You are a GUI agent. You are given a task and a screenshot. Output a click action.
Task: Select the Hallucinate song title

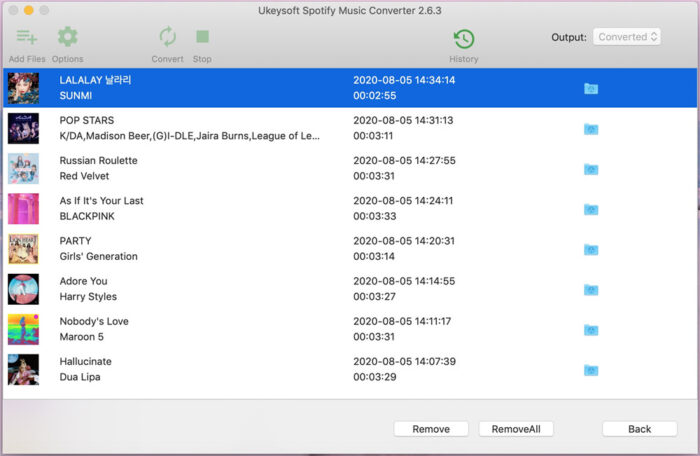[x=86, y=361]
